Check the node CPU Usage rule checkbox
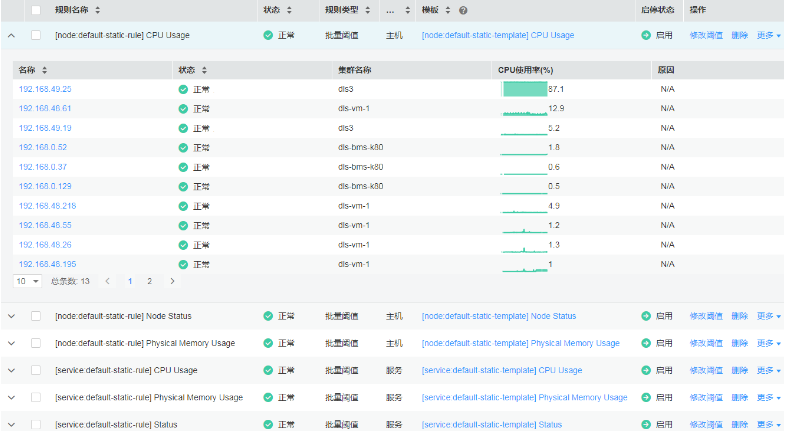788x431 pixels. coord(36,35)
